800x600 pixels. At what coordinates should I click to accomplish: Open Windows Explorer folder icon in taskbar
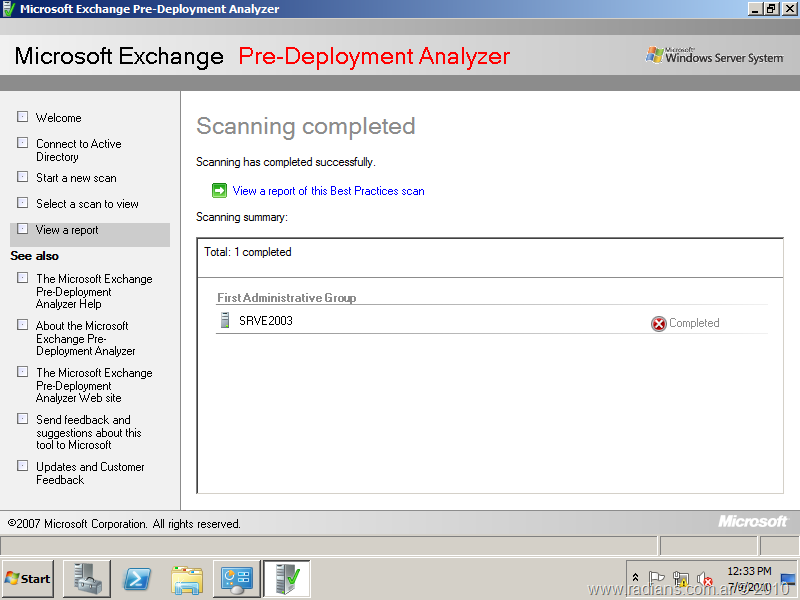click(x=187, y=579)
